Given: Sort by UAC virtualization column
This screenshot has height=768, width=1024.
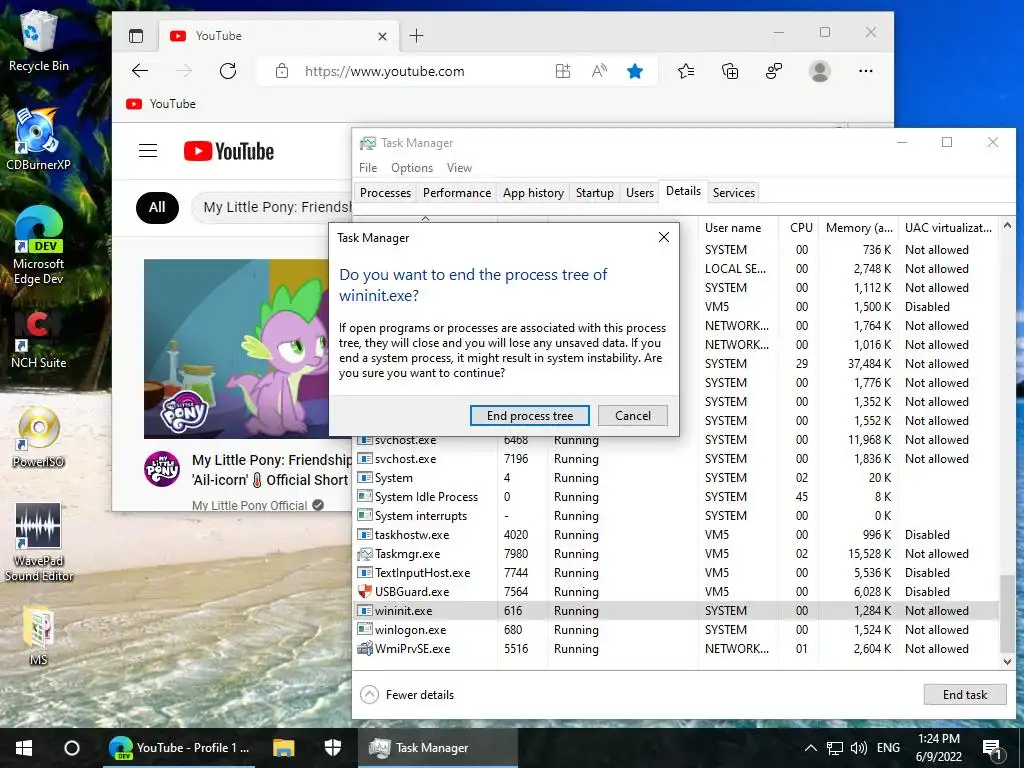Looking at the screenshot, I should (x=948, y=228).
